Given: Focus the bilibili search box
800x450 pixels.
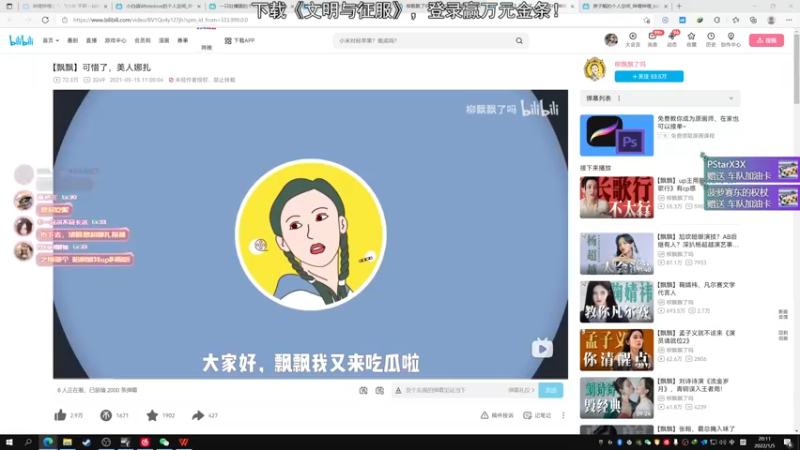Looking at the screenshot, I should point(425,40).
